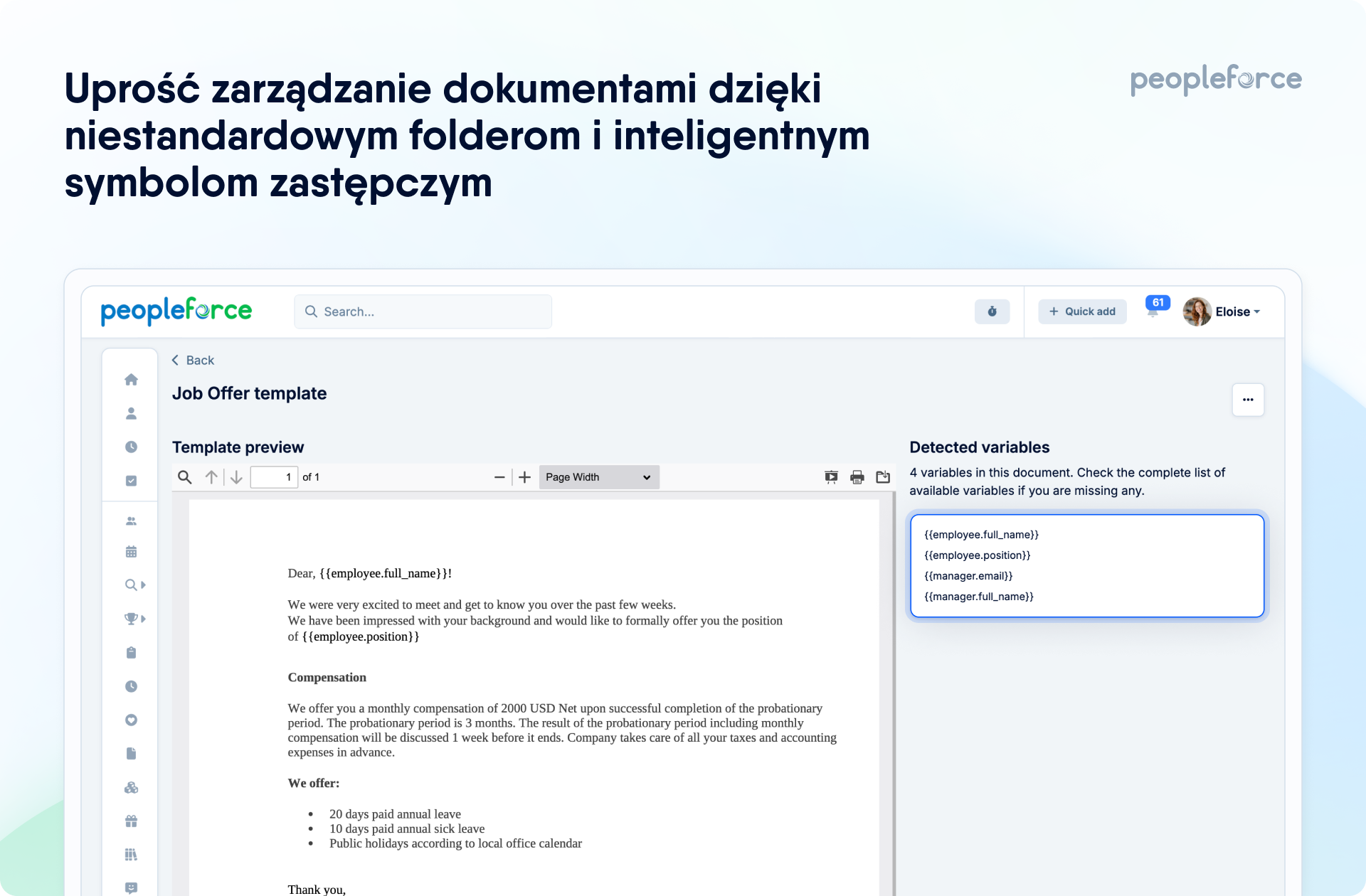Click the Template preview heading

(x=238, y=447)
